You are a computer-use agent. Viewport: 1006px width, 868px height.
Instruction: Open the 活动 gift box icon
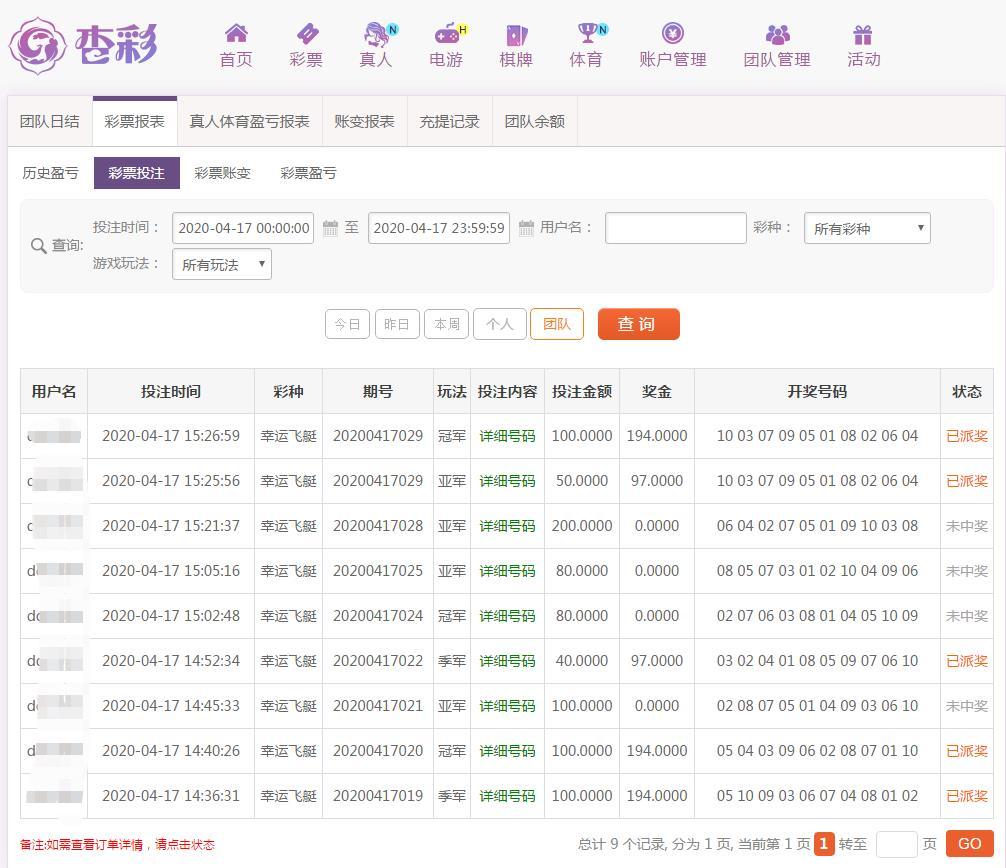coord(863,35)
